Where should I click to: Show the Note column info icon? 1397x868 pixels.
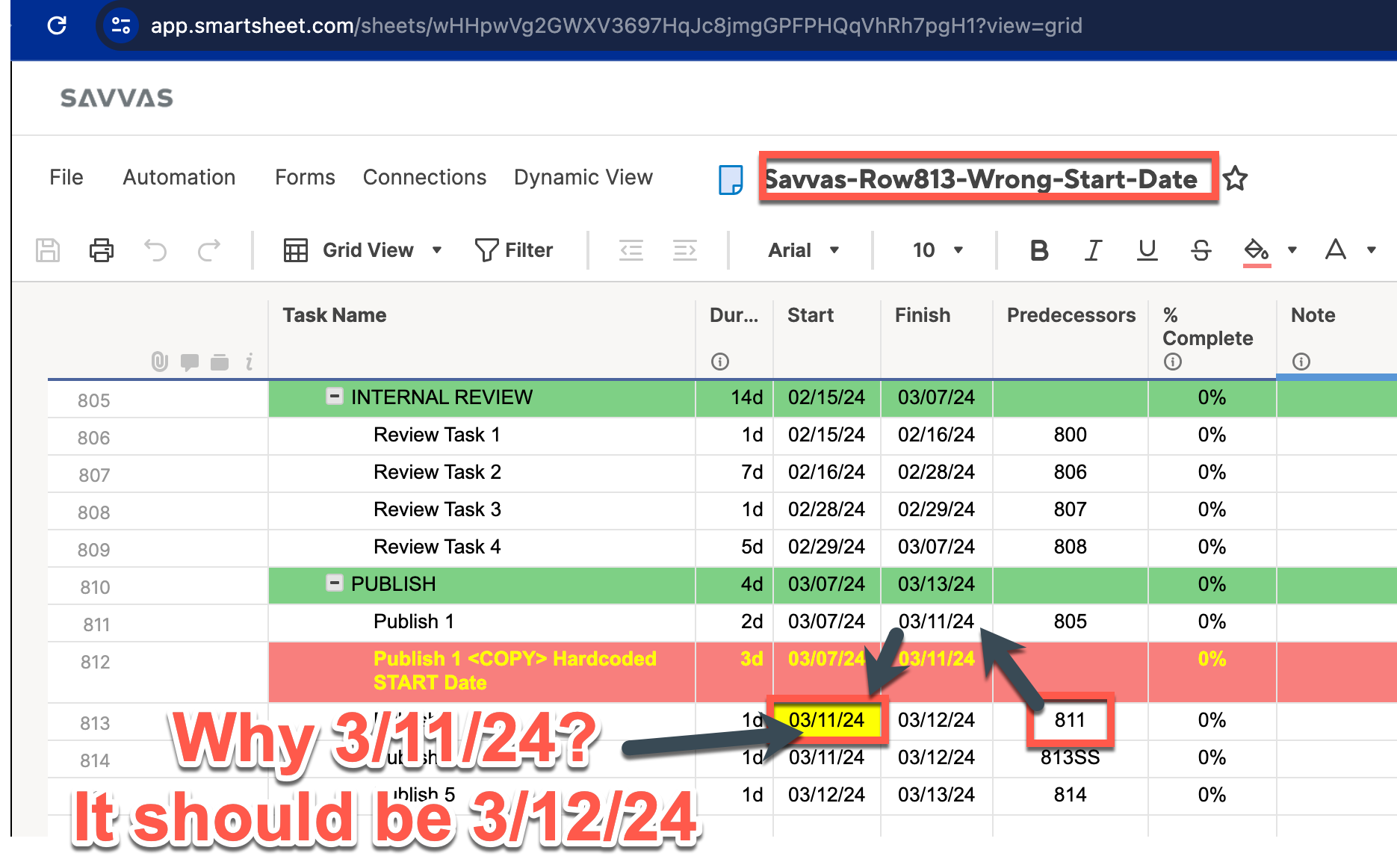1301,362
